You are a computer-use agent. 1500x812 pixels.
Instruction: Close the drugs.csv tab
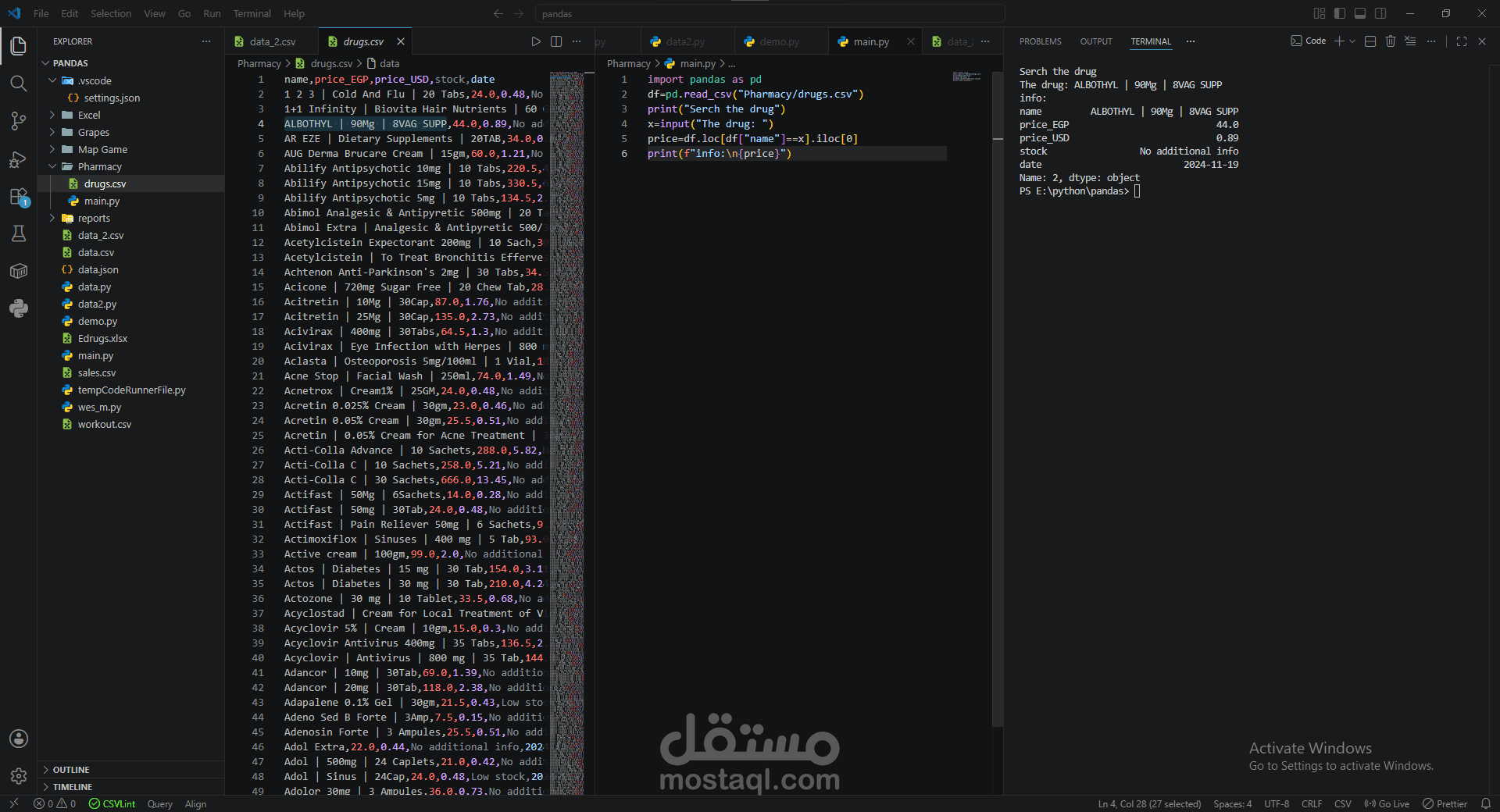pos(401,41)
